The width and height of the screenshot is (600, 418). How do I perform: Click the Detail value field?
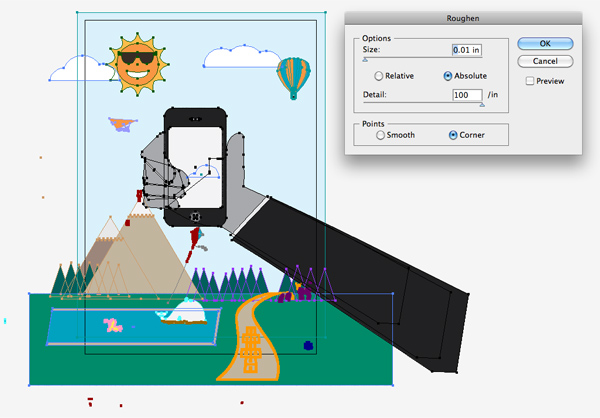(467, 95)
